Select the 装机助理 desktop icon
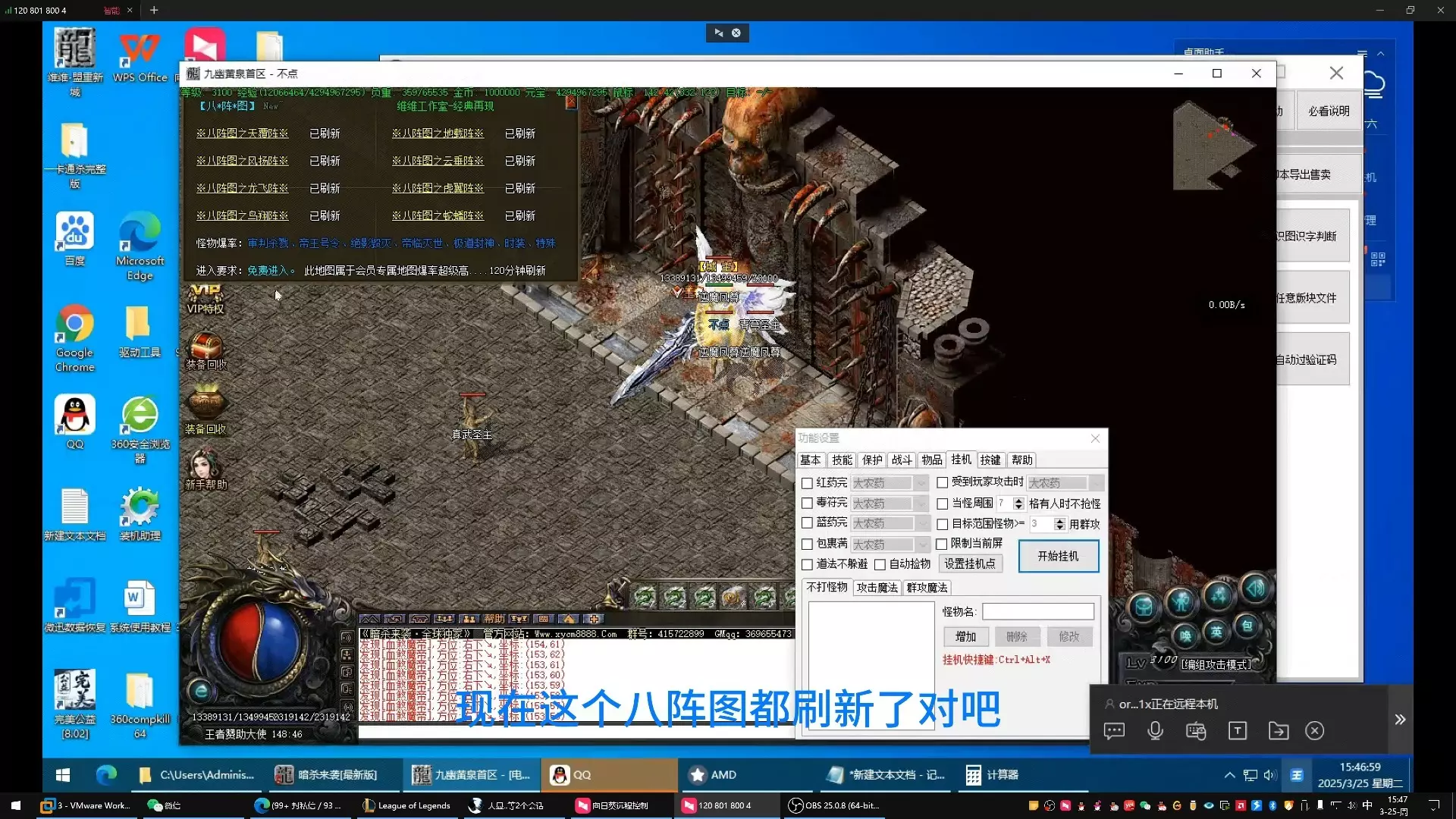Image resolution: width=1456 pixels, height=819 pixels. point(140,515)
